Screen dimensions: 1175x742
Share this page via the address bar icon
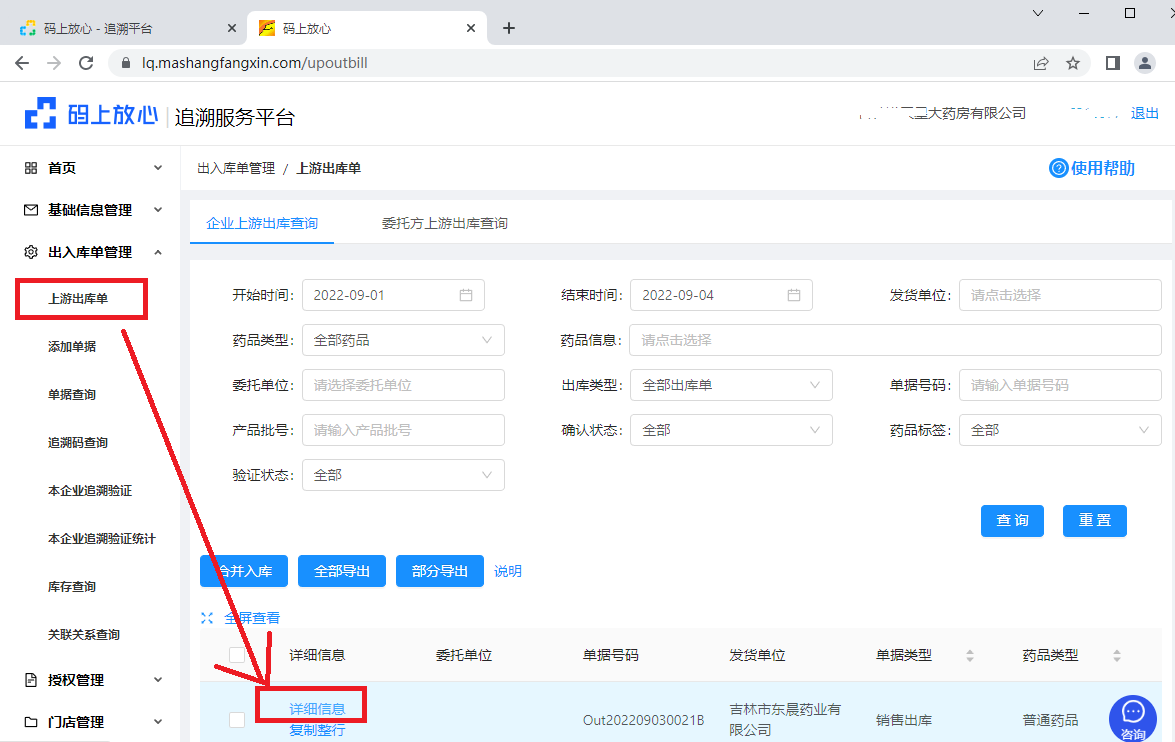1041,63
